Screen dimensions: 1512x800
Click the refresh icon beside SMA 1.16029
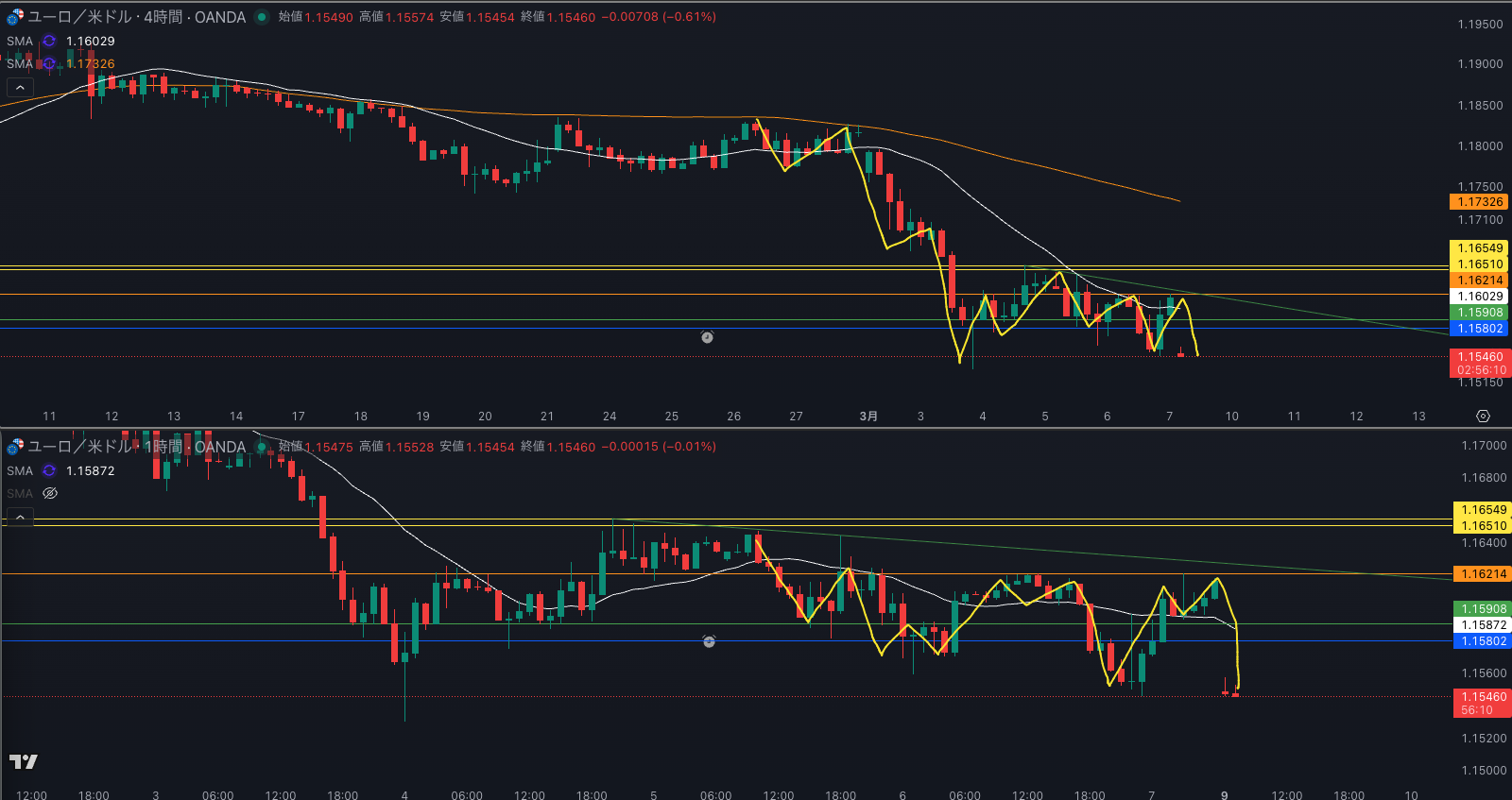pos(49,42)
